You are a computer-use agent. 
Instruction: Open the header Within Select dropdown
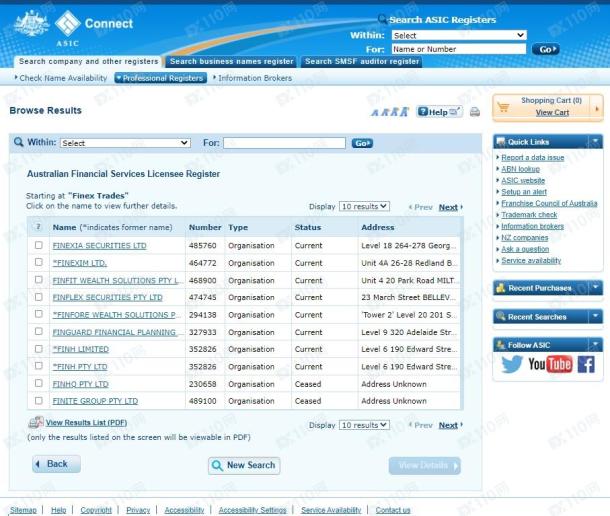click(x=459, y=35)
